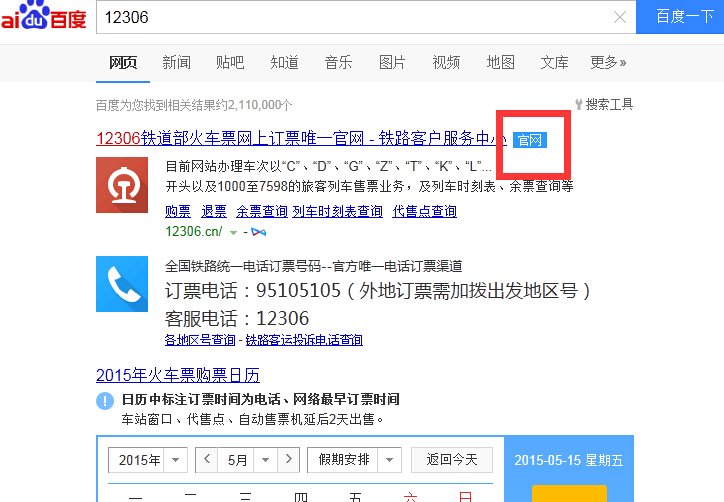Click the 订票电话：95105105 text
The image size is (724, 502).
377,290
